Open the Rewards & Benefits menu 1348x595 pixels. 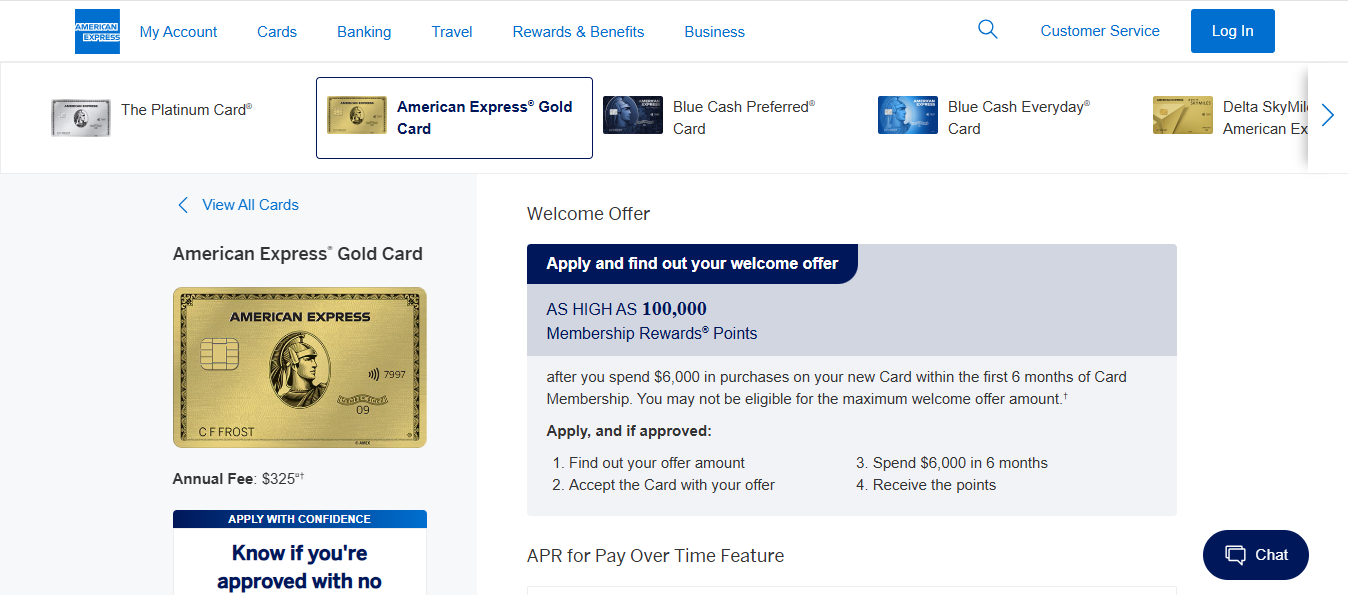pyautogui.click(x=578, y=31)
